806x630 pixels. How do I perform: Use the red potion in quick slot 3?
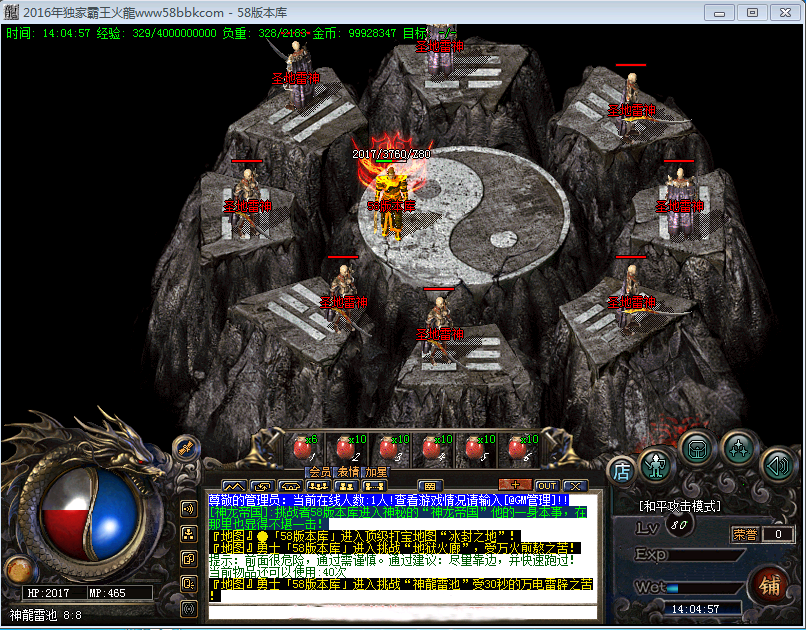tap(390, 448)
